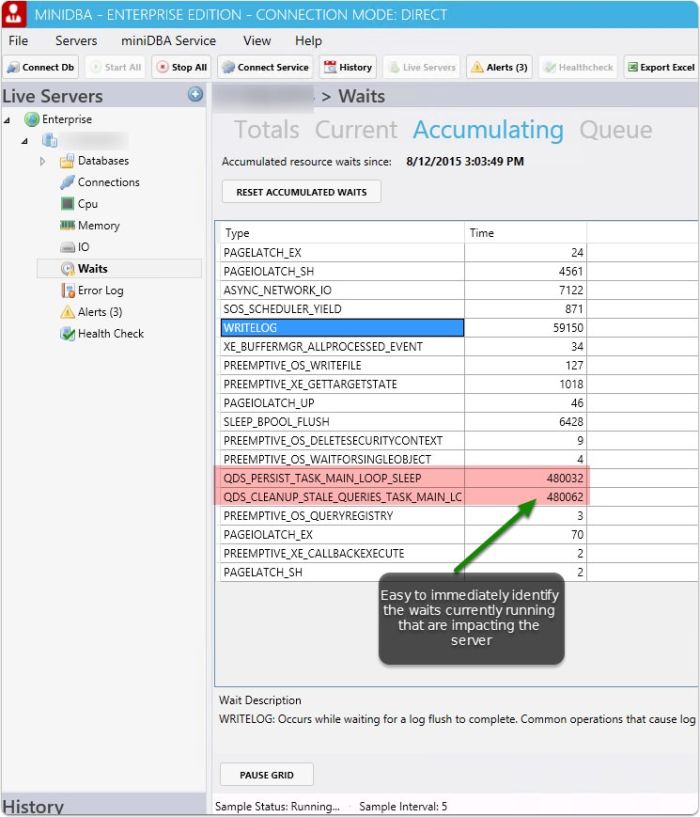Select the Memory node in the tree
The width and height of the screenshot is (700, 817).
coord(98,226)
